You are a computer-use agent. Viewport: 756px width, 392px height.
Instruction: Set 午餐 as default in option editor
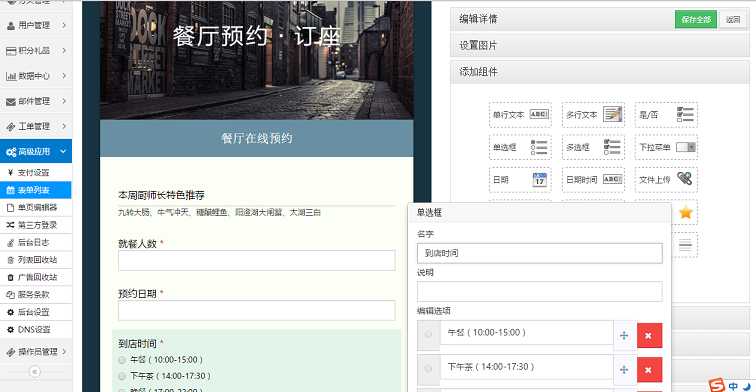[428, 335]
